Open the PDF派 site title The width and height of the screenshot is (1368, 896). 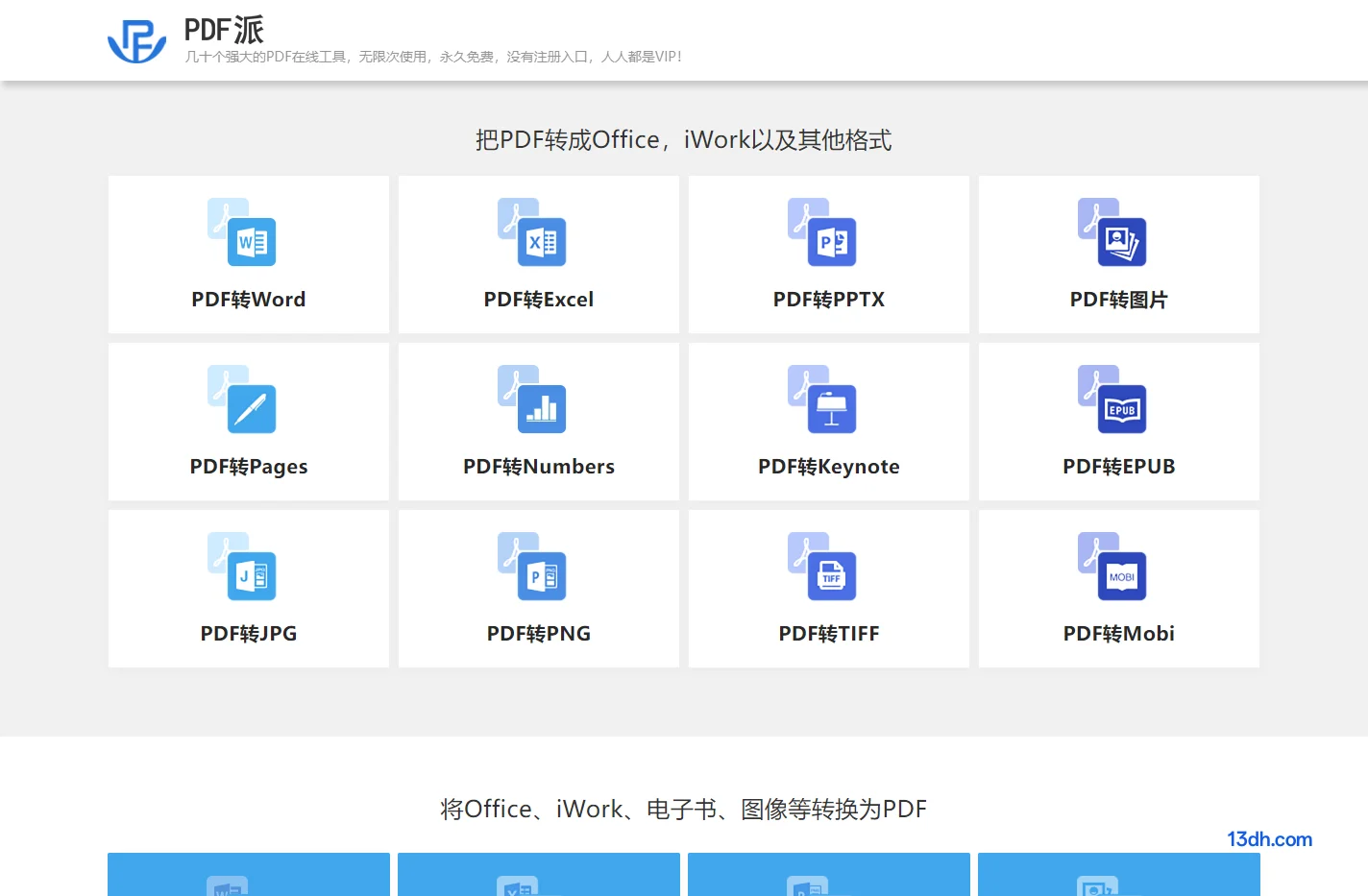(x=224, y=30)
